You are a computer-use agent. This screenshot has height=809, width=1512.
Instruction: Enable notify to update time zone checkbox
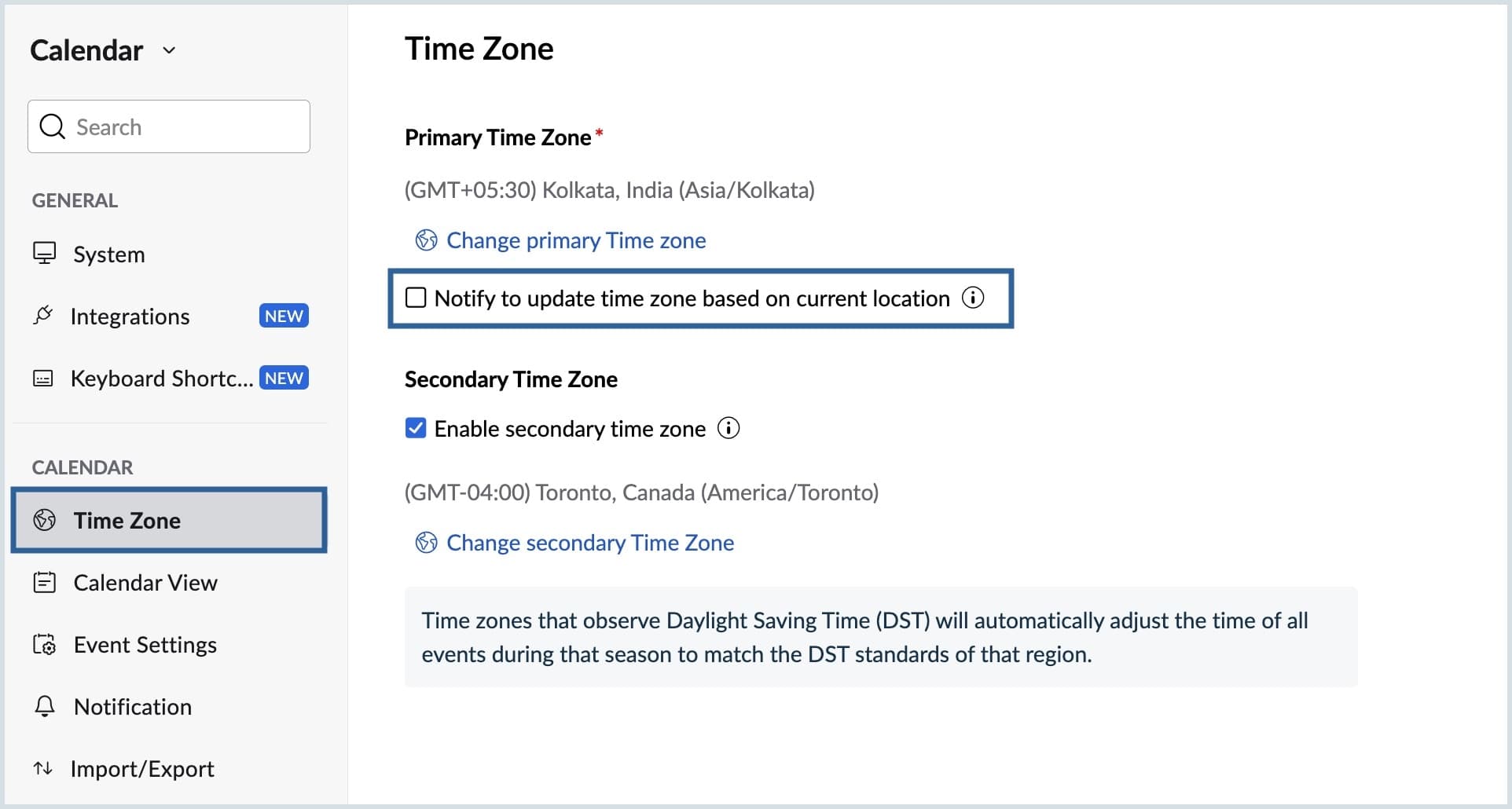coord(416,298)
